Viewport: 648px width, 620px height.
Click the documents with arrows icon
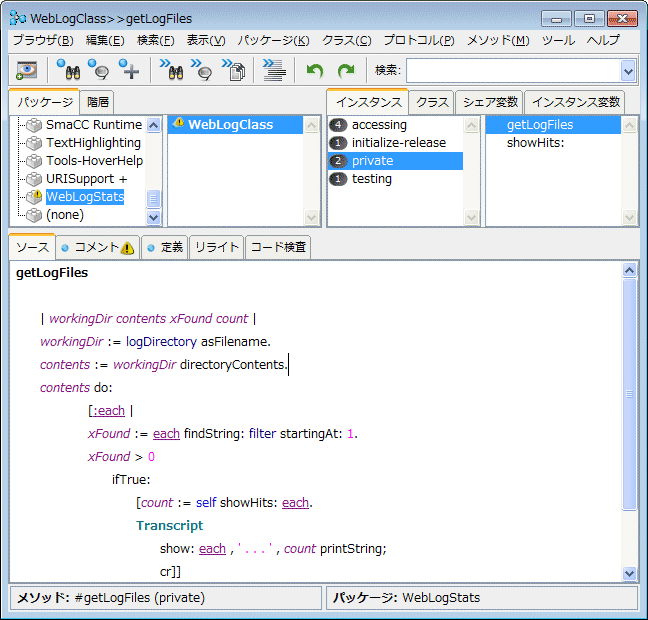coord(234,70)
